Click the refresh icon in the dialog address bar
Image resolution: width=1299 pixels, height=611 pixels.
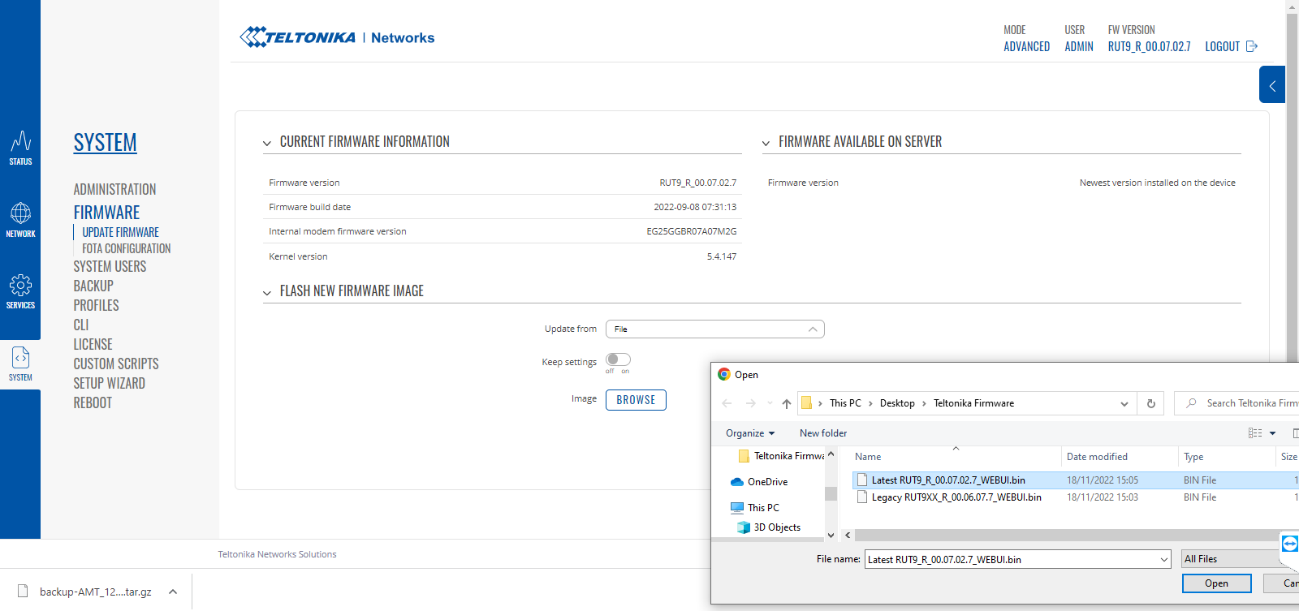[1150, 403]
